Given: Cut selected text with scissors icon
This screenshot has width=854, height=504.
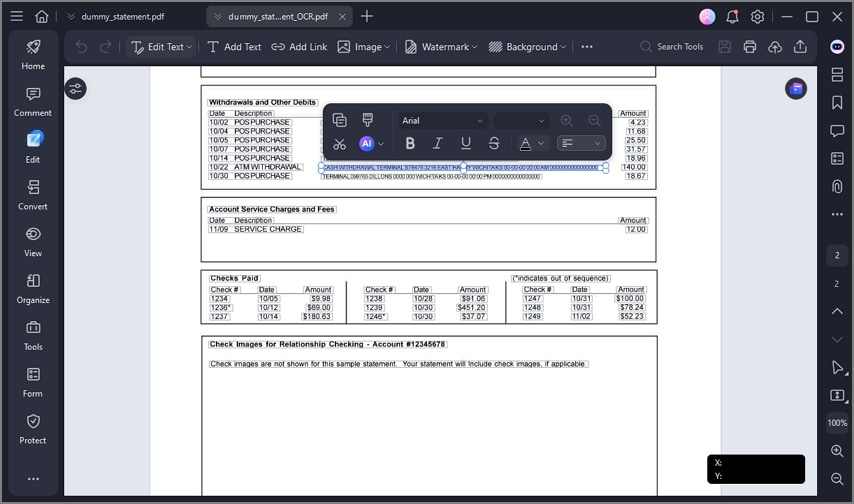Looking at the screenshot, I should click(x=339, y=144).
